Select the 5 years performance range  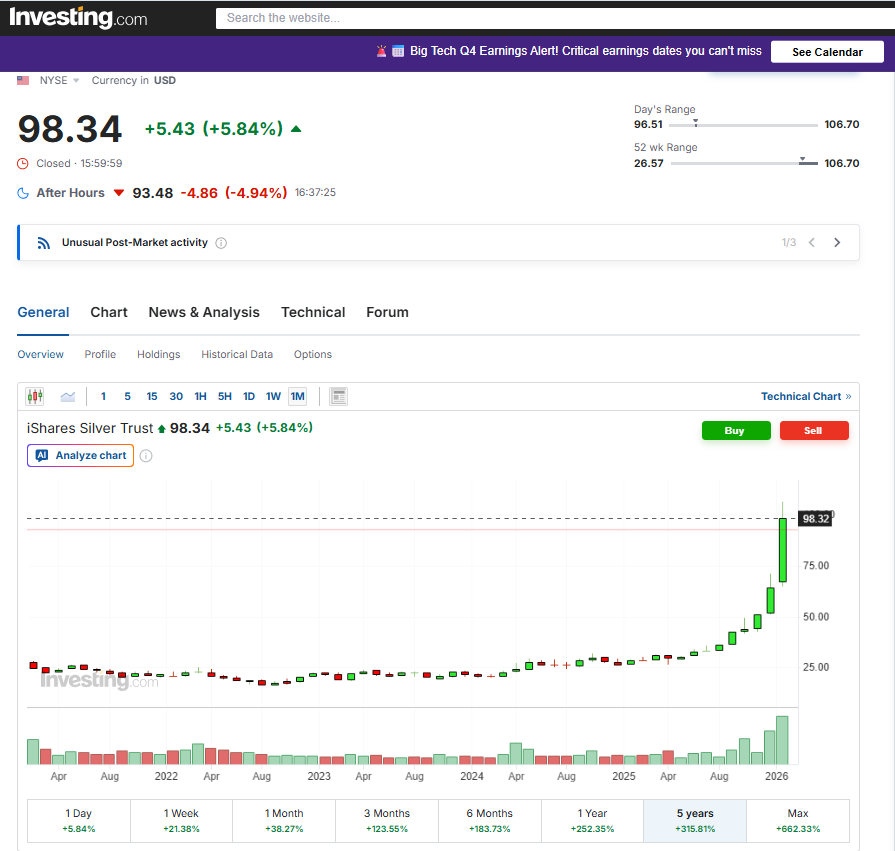coord(695,821)
